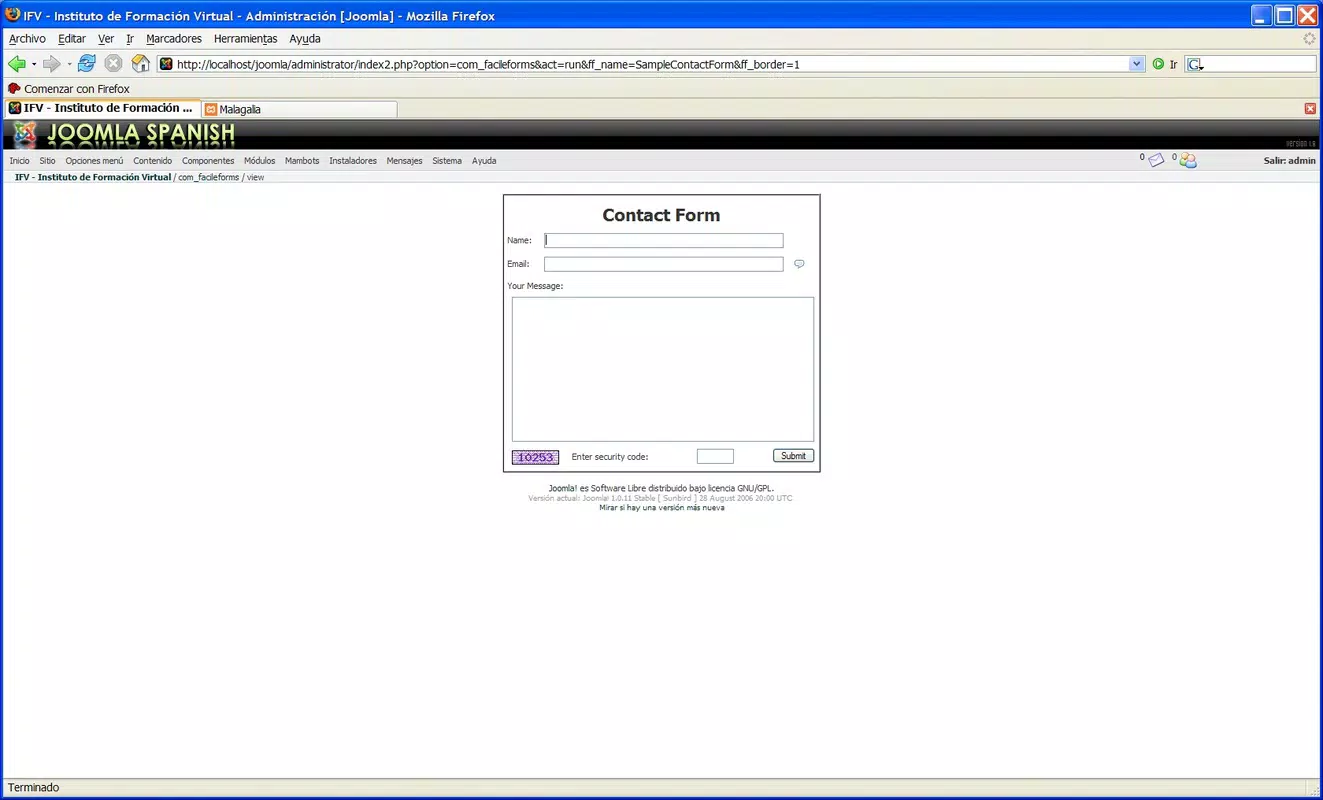Click the site favicon in the address bar

[167, 64]
